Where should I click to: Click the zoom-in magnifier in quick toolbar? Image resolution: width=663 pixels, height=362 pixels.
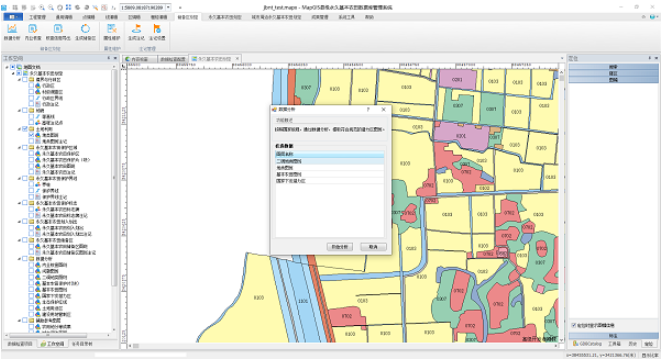41,8
